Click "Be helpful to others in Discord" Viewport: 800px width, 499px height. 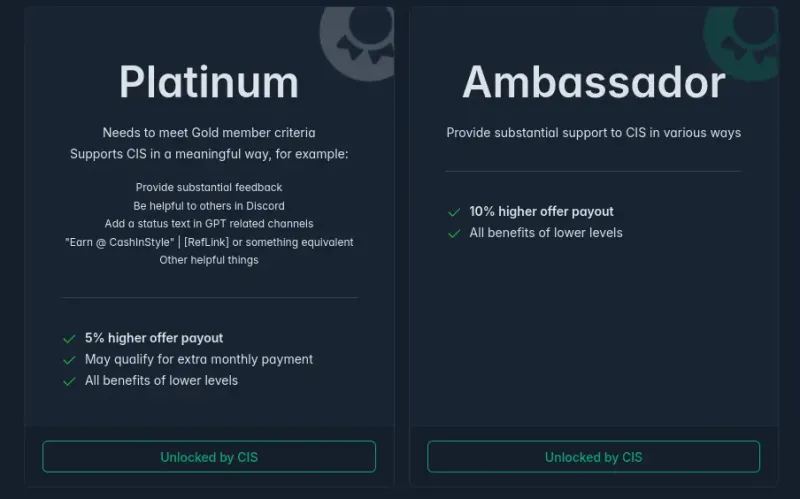(x=209, y=206)
